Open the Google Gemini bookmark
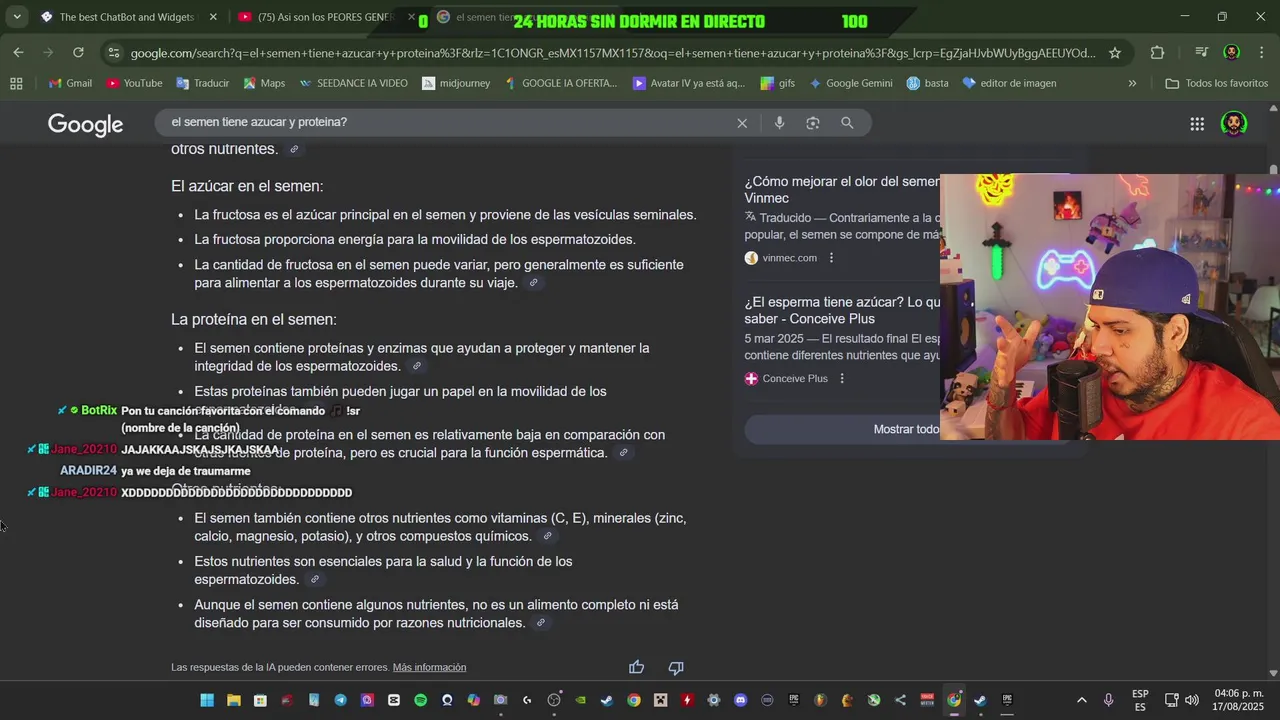This screenshot has width=1280, height=720. [851, 83]
